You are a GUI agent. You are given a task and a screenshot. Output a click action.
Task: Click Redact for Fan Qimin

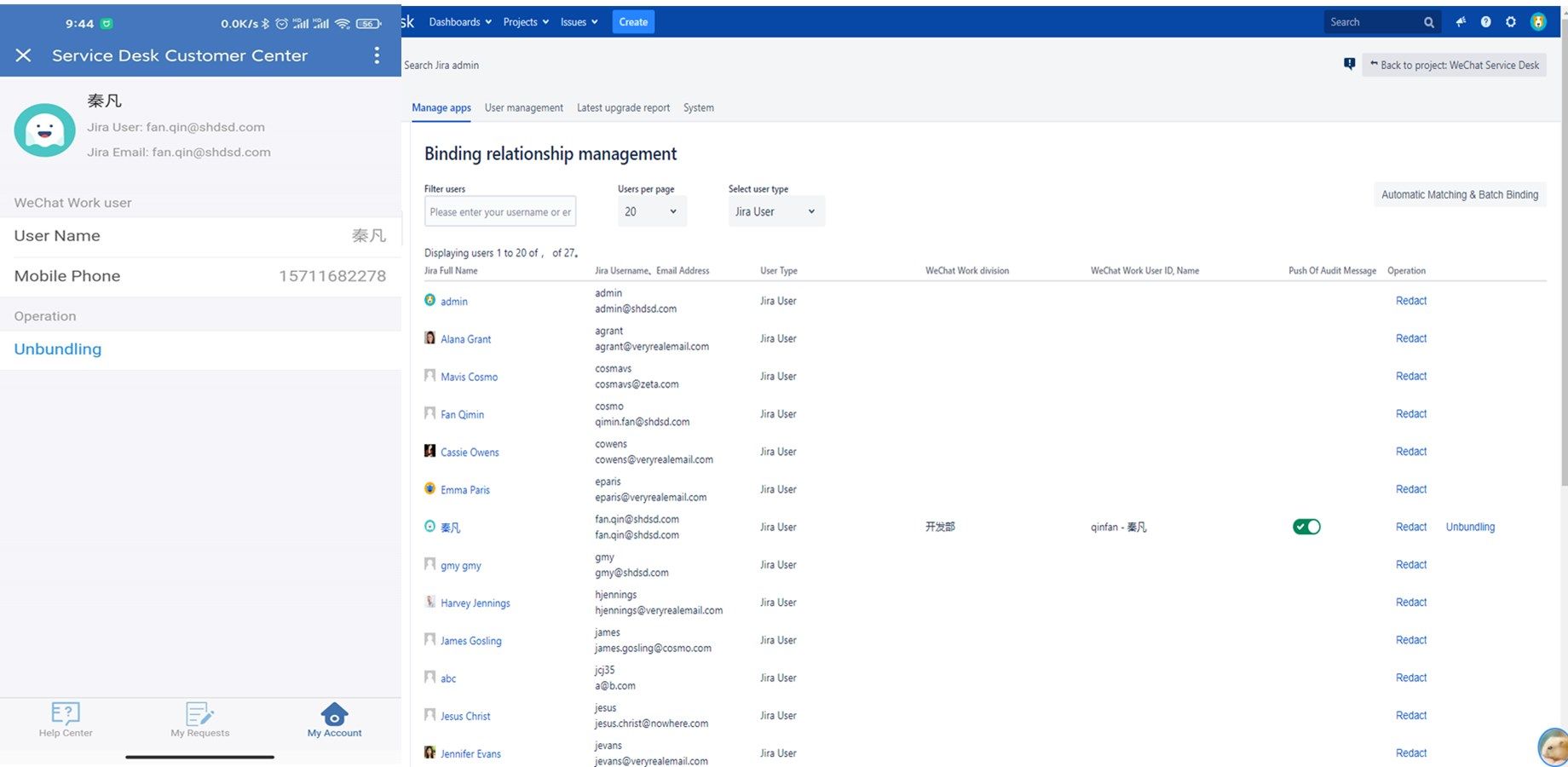tap(1411, 413)
